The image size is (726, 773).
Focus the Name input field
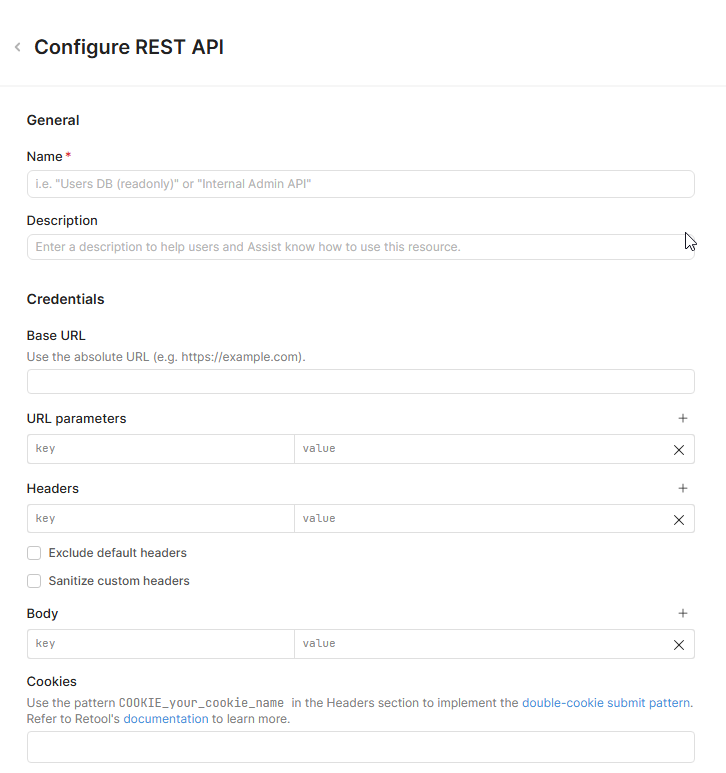(360, 184)
